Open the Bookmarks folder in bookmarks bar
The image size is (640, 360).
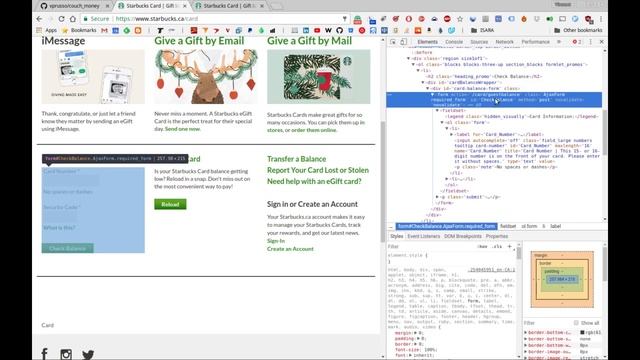79,30
